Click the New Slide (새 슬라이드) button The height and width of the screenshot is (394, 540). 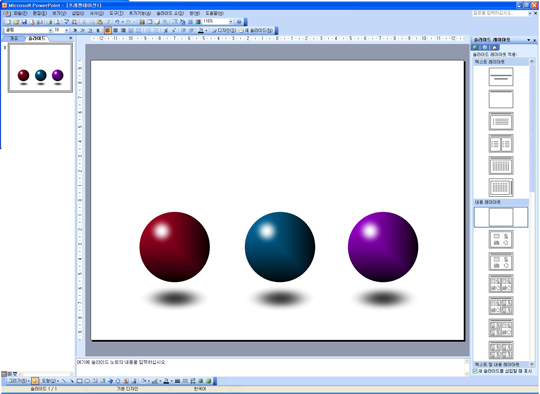tap(256, 30)
